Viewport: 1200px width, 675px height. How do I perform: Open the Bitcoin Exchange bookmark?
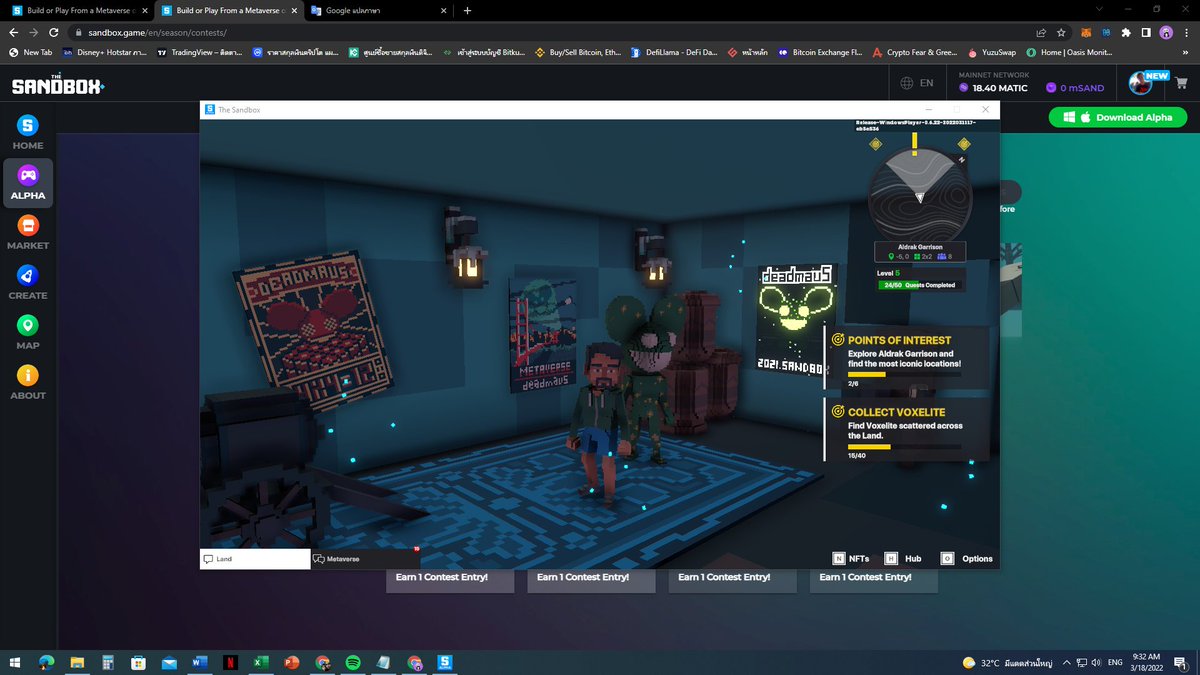click(820, 52)
